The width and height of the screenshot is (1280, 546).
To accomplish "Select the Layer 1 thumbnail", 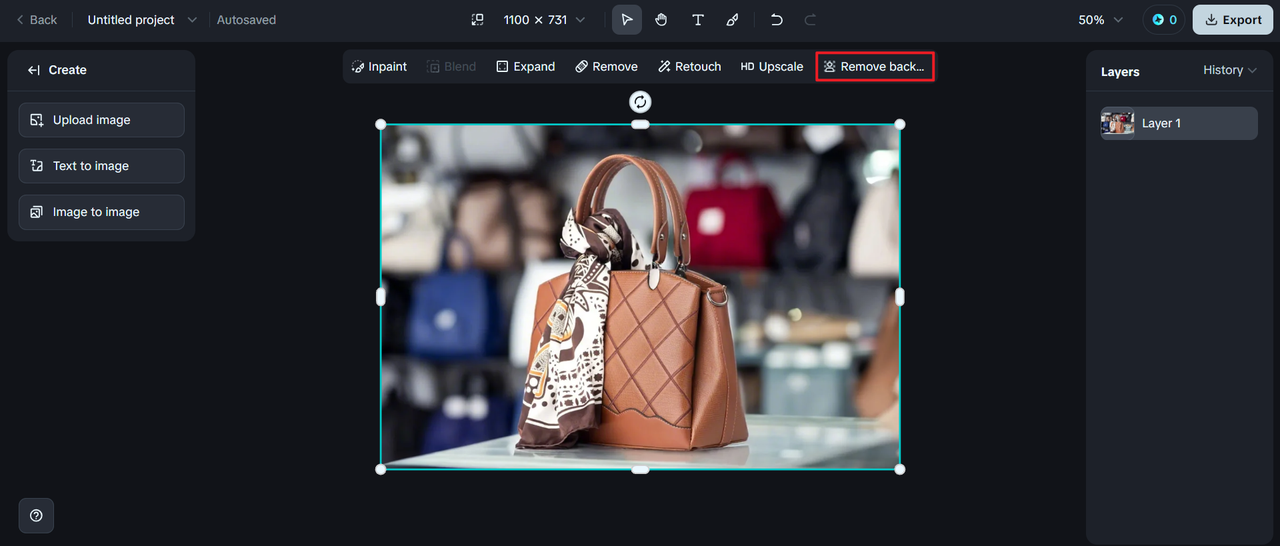I will click(x=1118, y=124).
